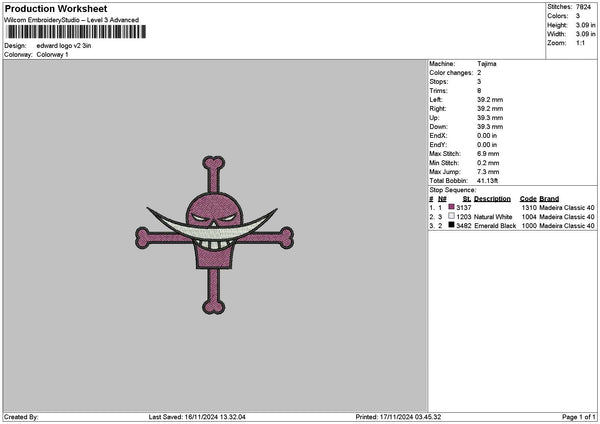Click 'Madeira Classic 40' brand in row 3
Screen dimensions: 600x424
point(567,226)
